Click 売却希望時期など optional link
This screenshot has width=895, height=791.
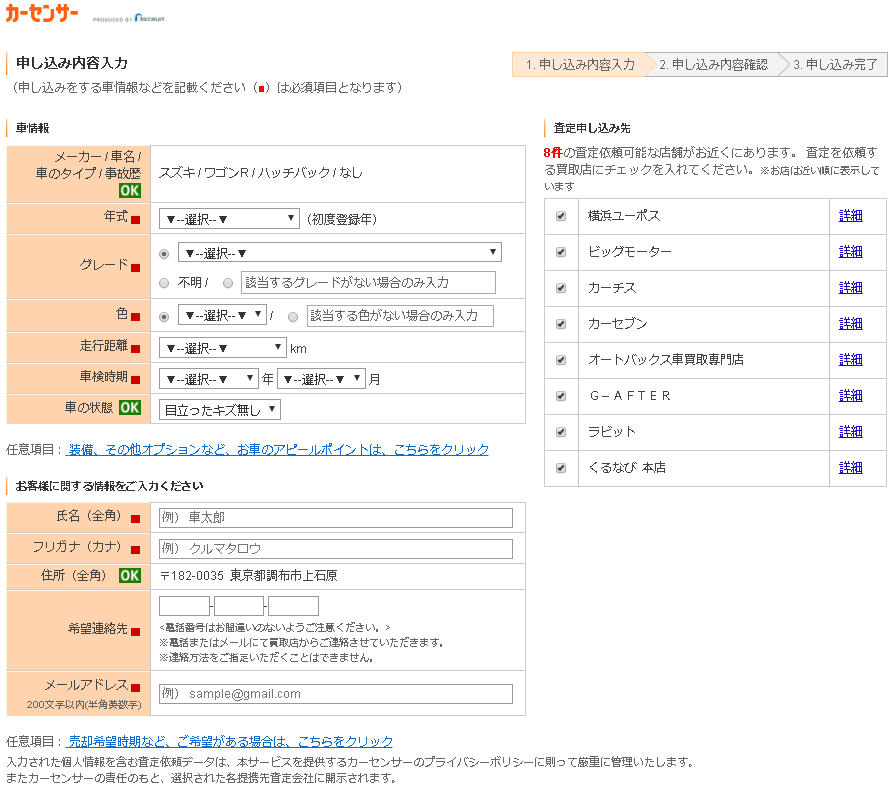point(230,741)
